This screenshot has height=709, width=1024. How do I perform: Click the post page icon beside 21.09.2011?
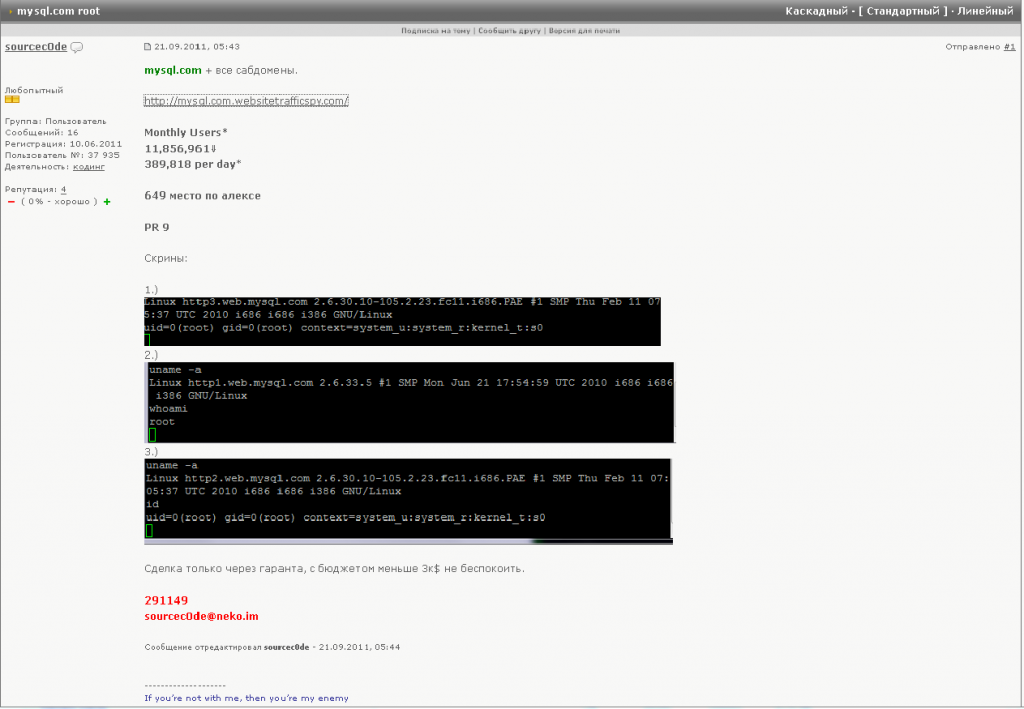pyautogui.click(x=146, y=46)
